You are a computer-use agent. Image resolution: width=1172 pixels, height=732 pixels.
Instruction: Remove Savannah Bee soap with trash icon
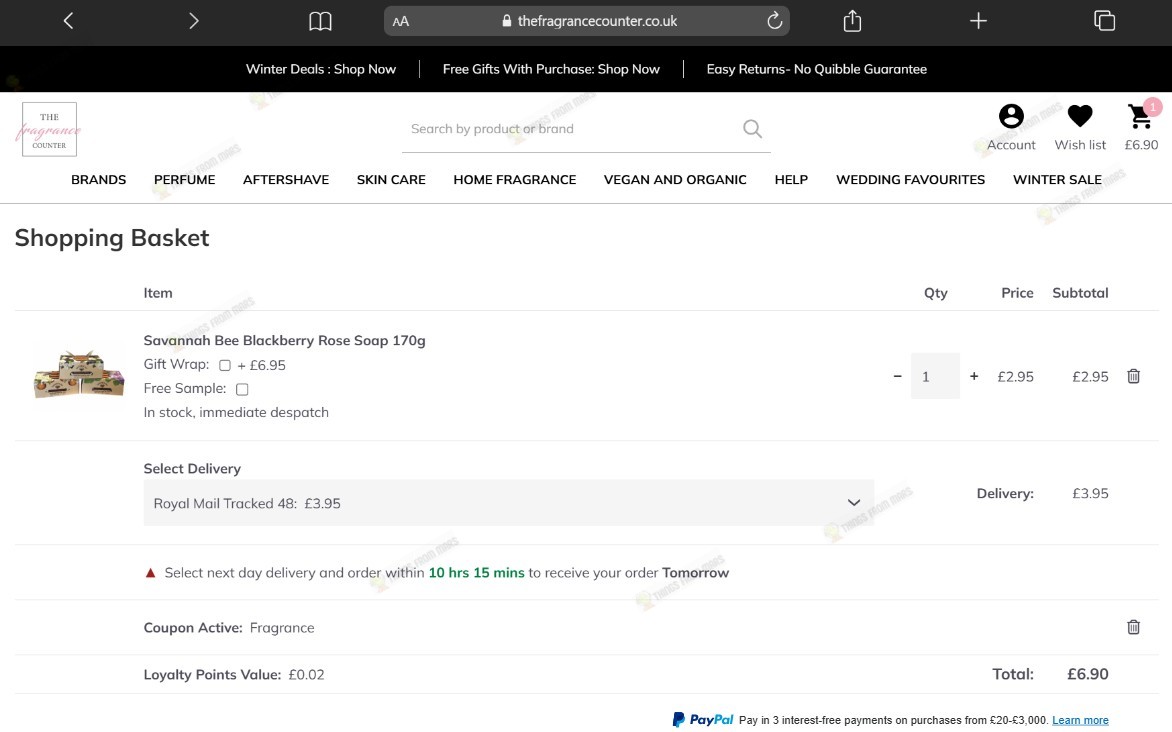[x=1133, y=376]
